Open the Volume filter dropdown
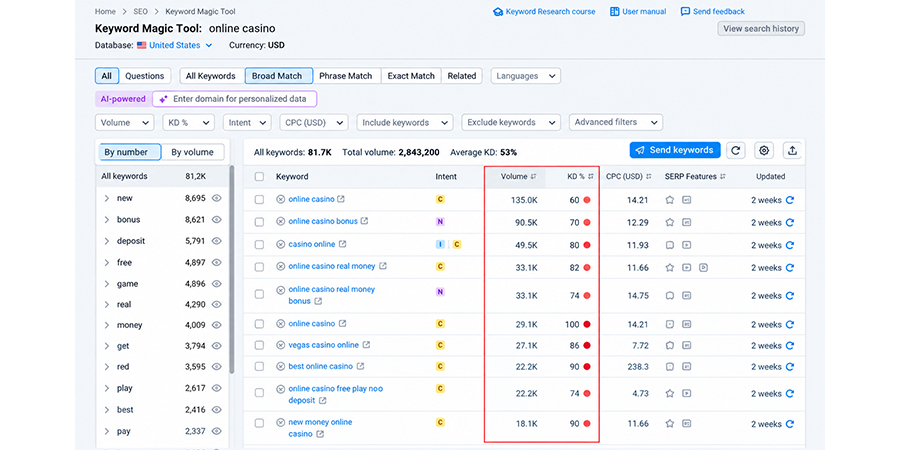 [x=125, y=122]
